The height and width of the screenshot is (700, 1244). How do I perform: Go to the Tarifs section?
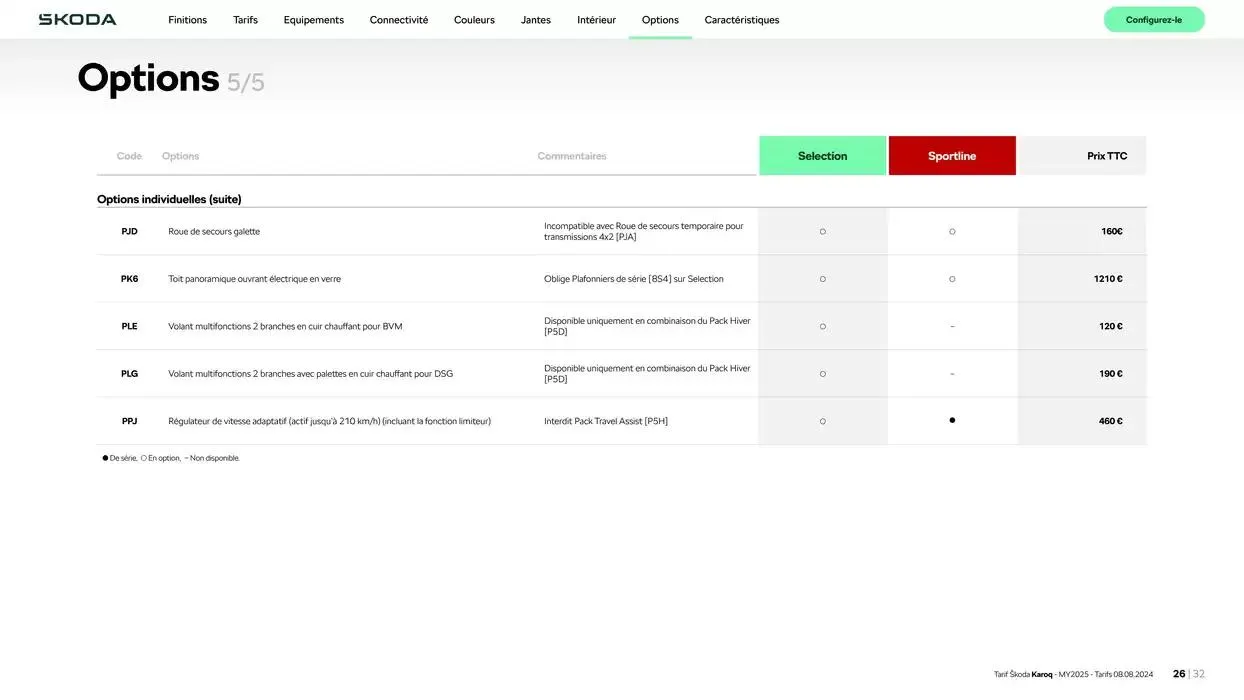245,20
